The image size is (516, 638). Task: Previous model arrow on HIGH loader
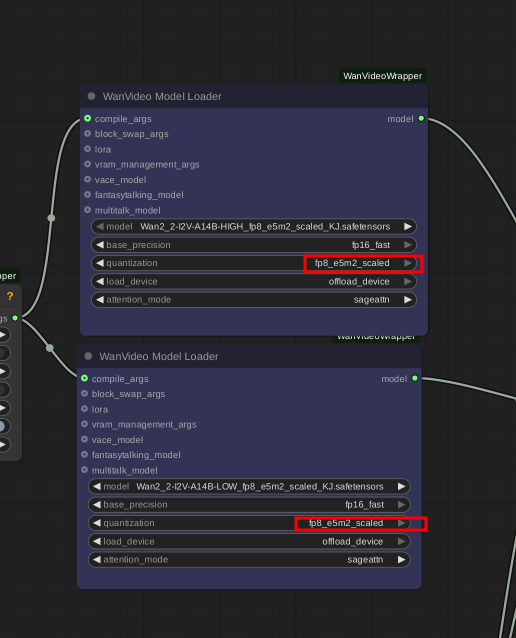point(100,227)
